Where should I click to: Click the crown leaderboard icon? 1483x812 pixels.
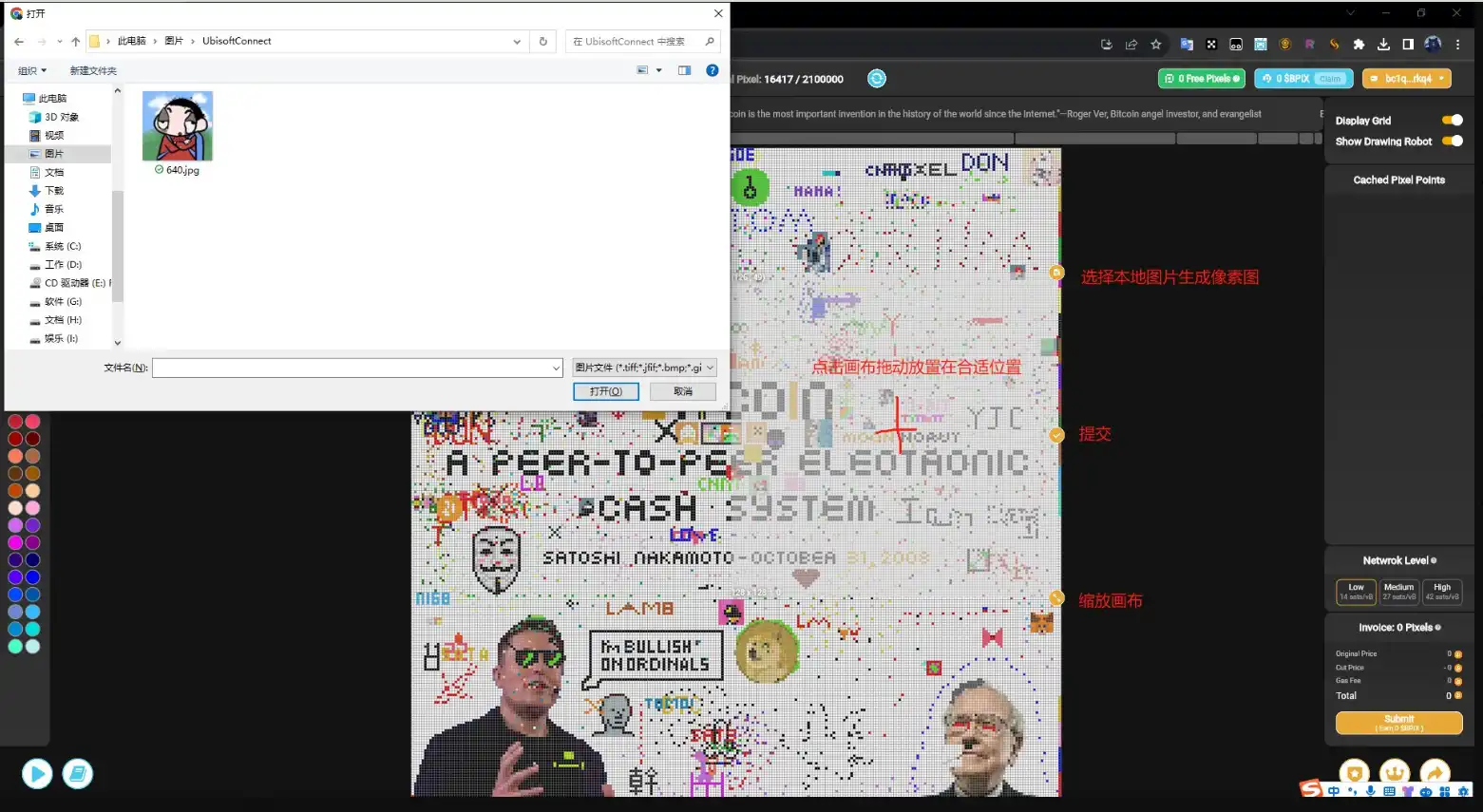1394,772
